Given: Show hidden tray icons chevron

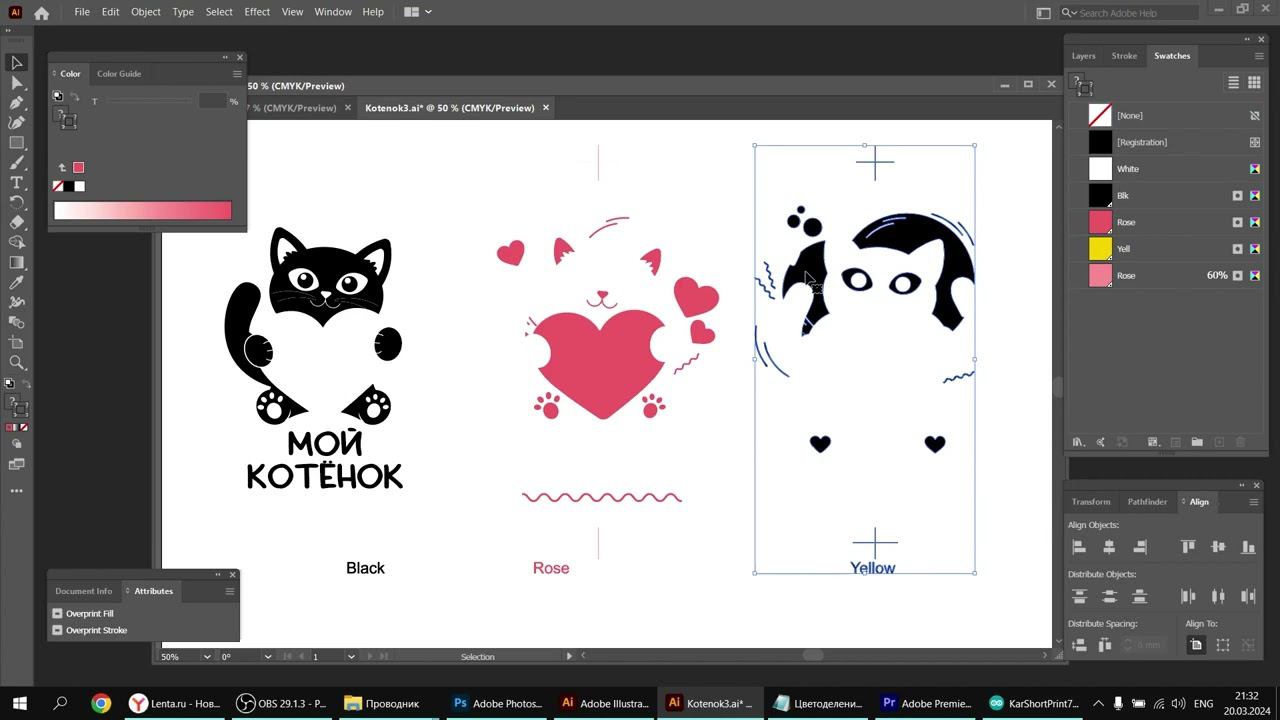Looking at the screenshot, I should [x=1098, y=703].
